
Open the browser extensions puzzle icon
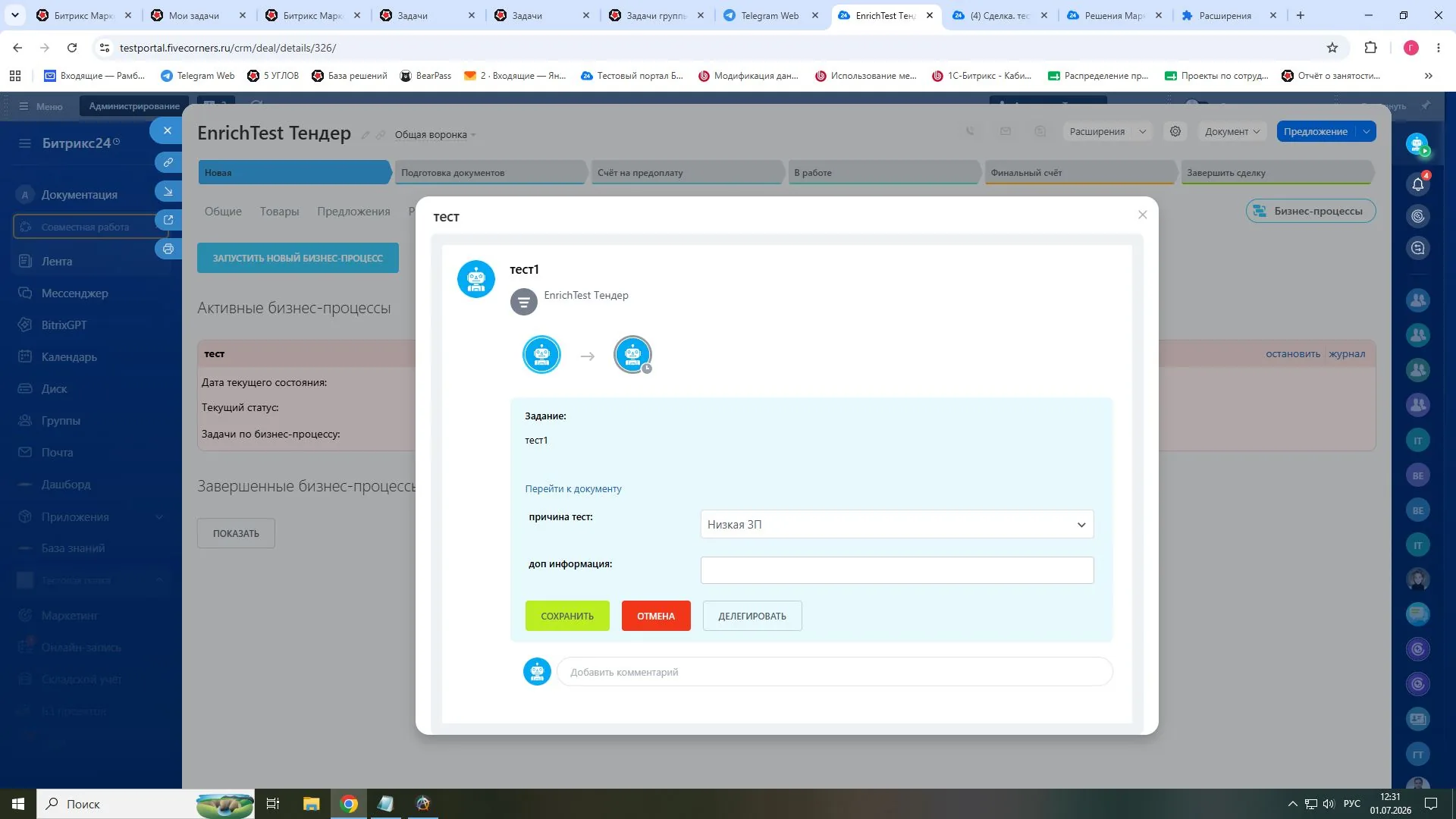(x=1370, y=48)
